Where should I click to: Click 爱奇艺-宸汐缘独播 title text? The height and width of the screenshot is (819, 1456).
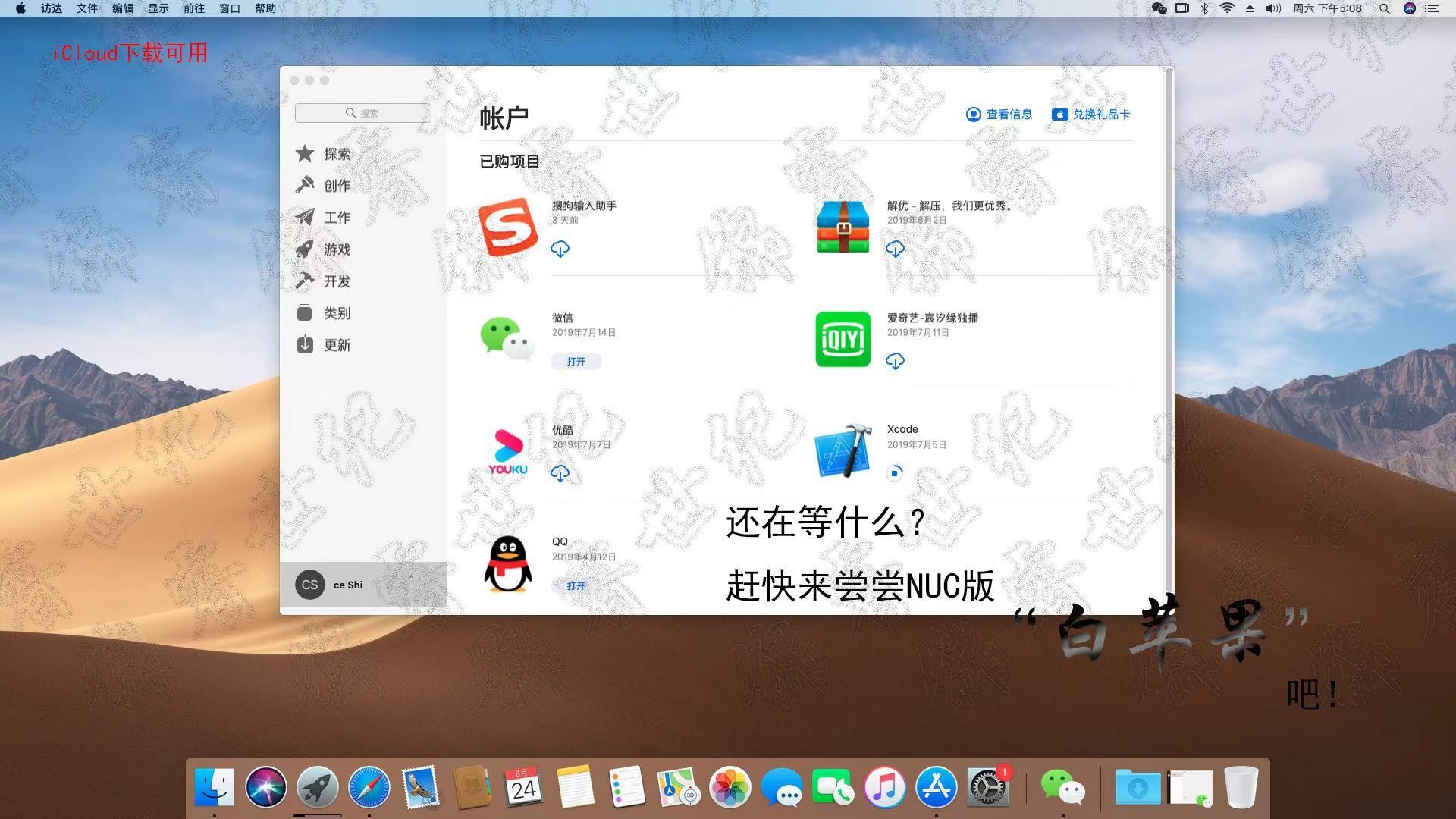click(x=933, y=318)
